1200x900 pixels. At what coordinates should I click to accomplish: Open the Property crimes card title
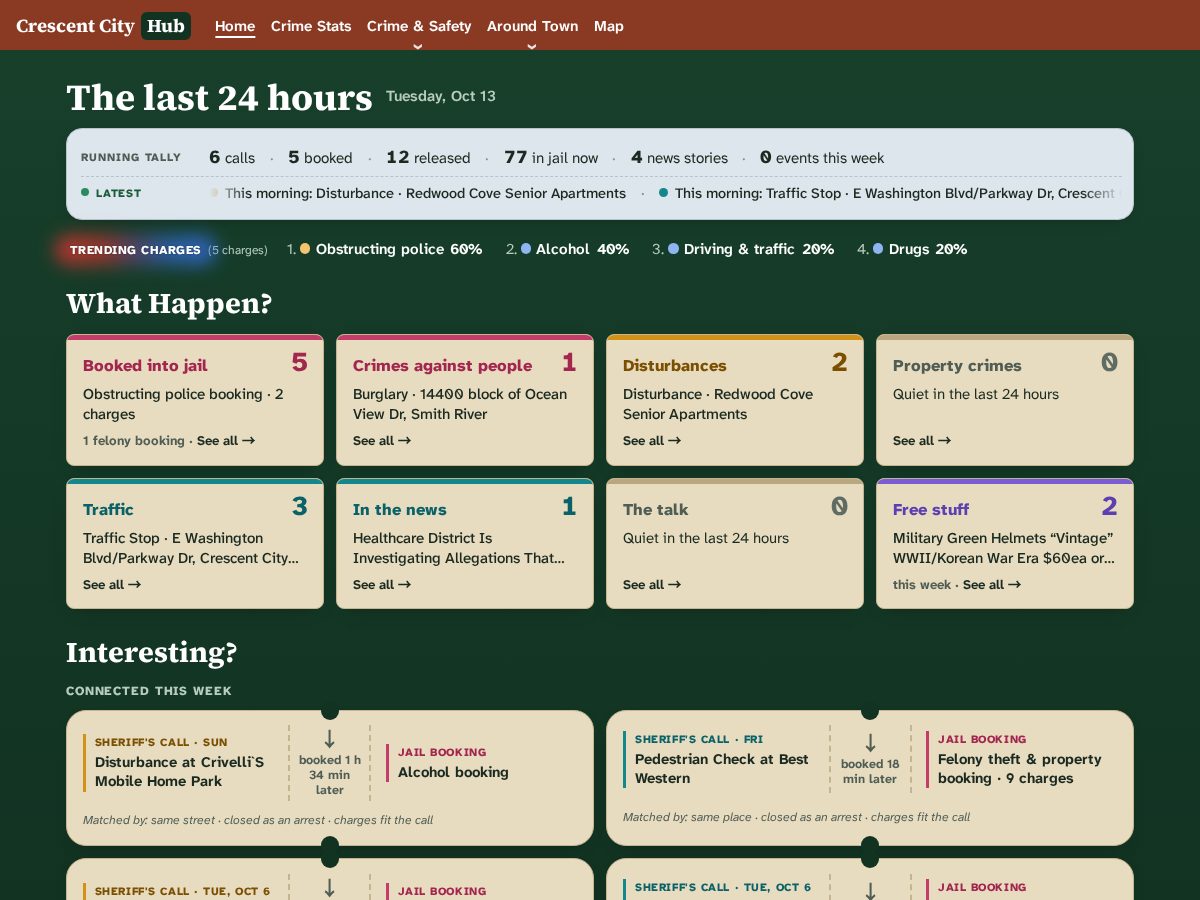[x=957, y=365]
